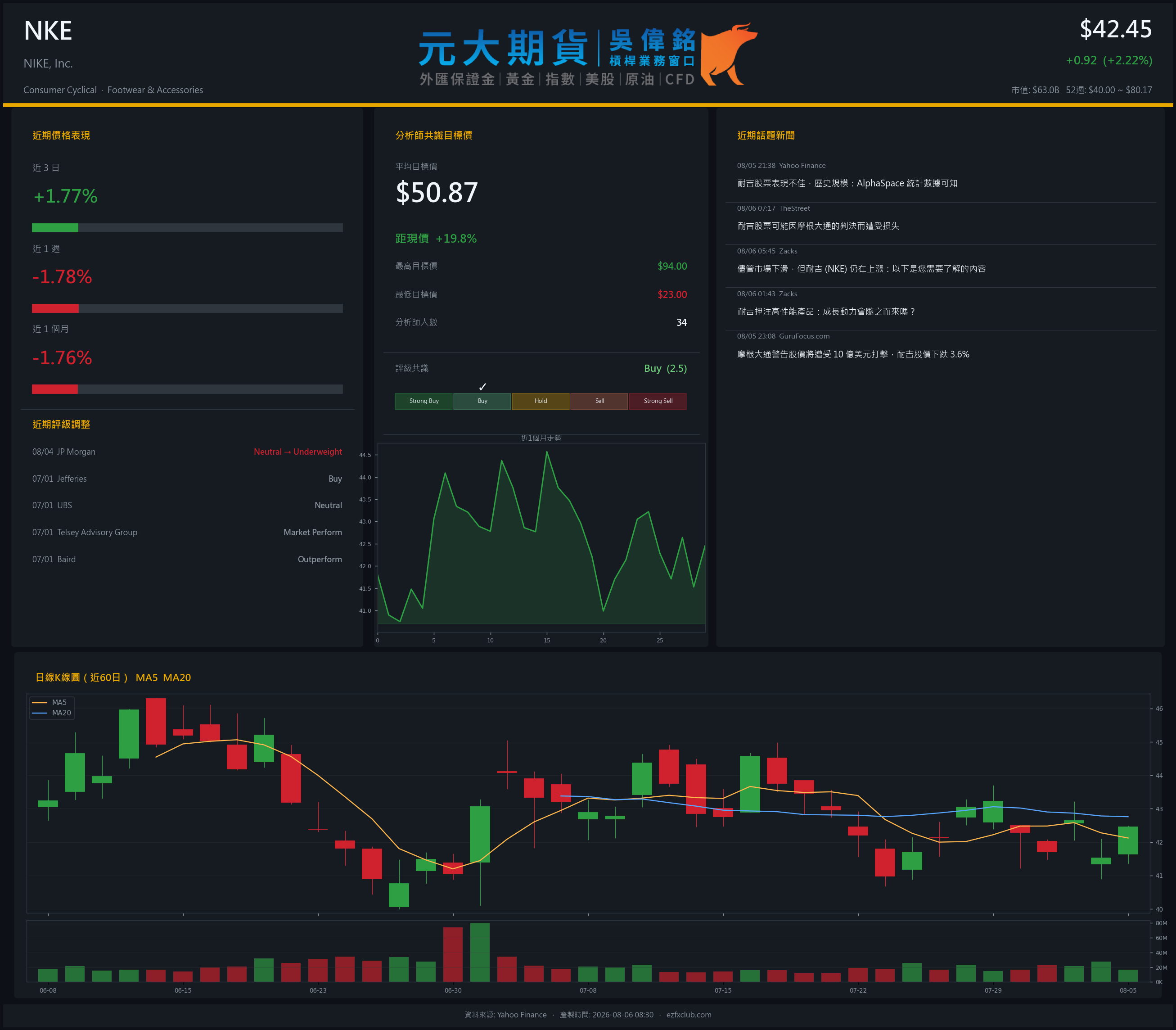
Task: Click the red 近 1 個月 performance bar
Action: (x=55, y=389)
